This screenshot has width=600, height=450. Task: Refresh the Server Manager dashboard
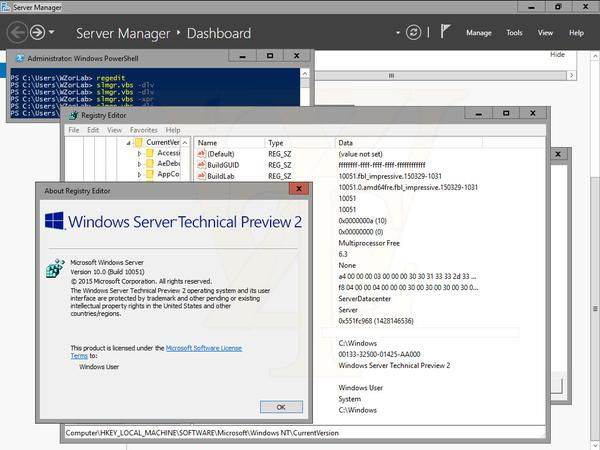coord(413,33)
